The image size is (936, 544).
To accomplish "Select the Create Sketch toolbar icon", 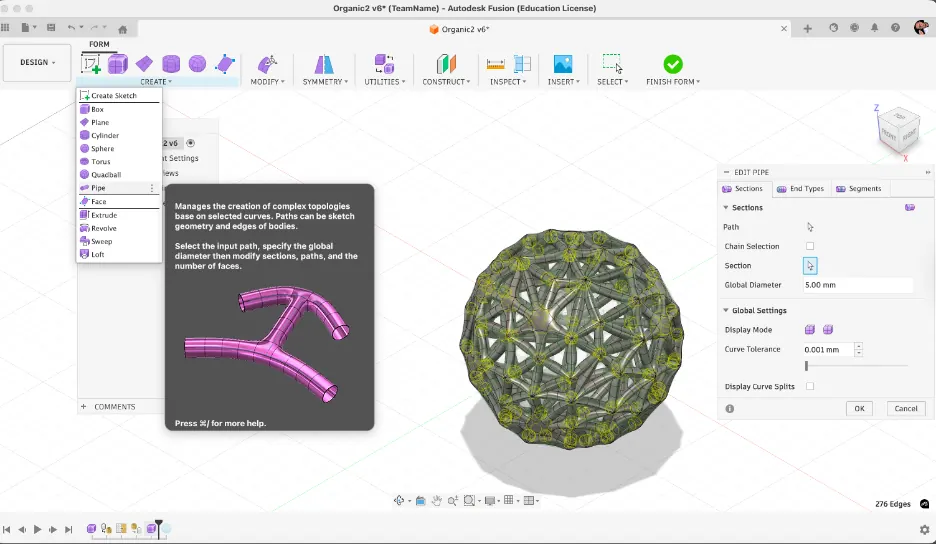I will point(91,63).
